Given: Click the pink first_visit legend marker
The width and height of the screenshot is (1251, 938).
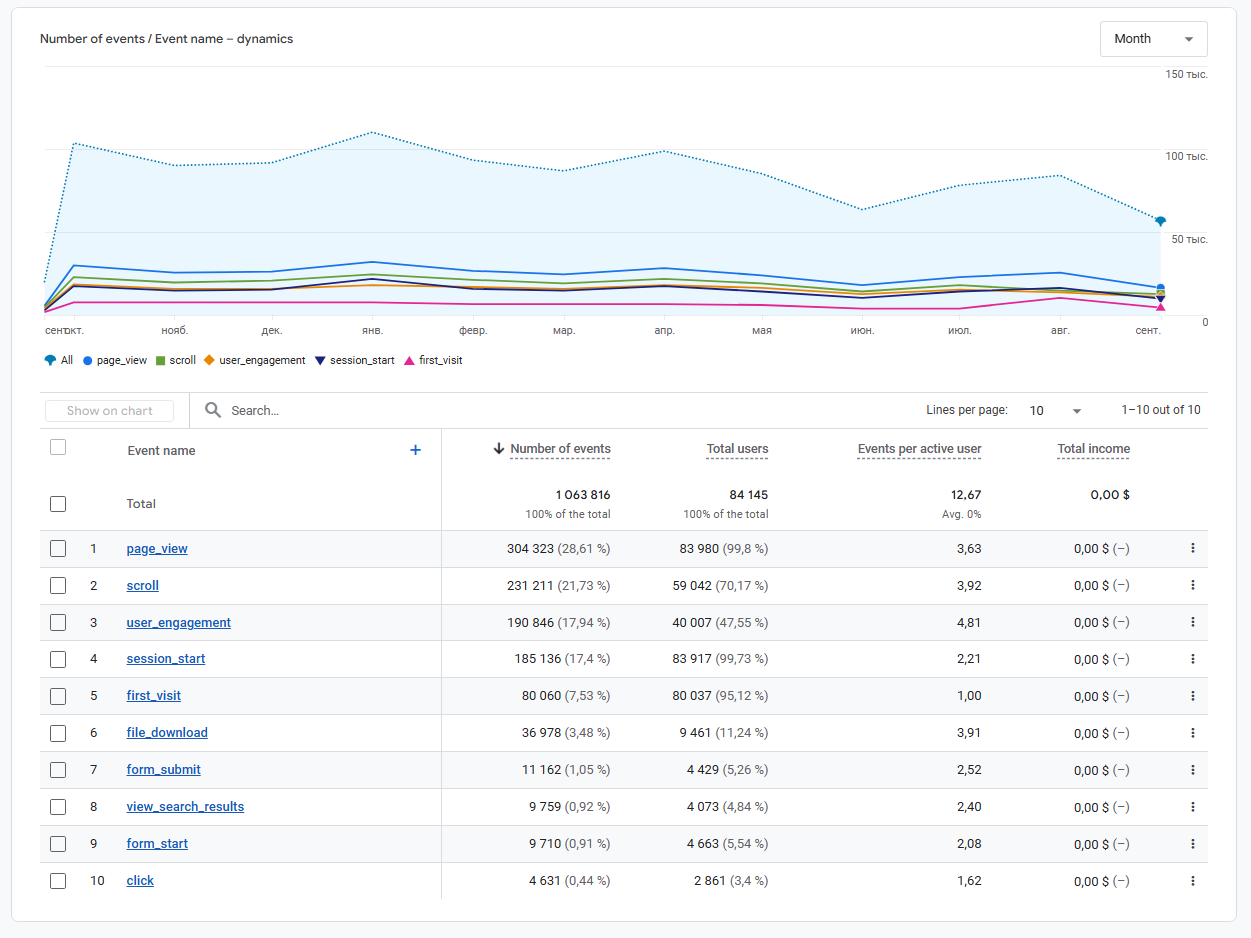Looking at the screenshot, I should click(409, 361).
